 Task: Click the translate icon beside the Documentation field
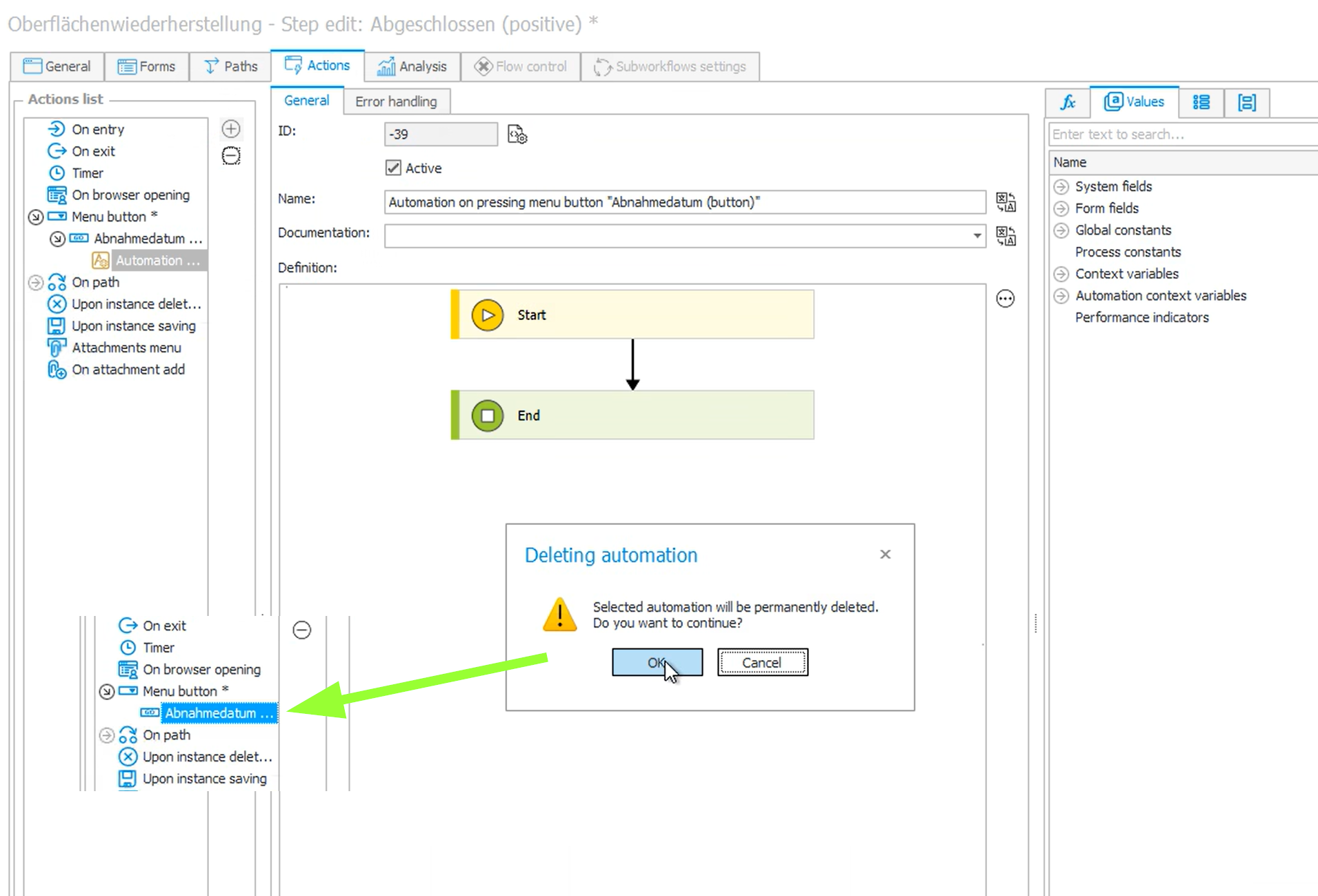click(x=1006, y=236)
